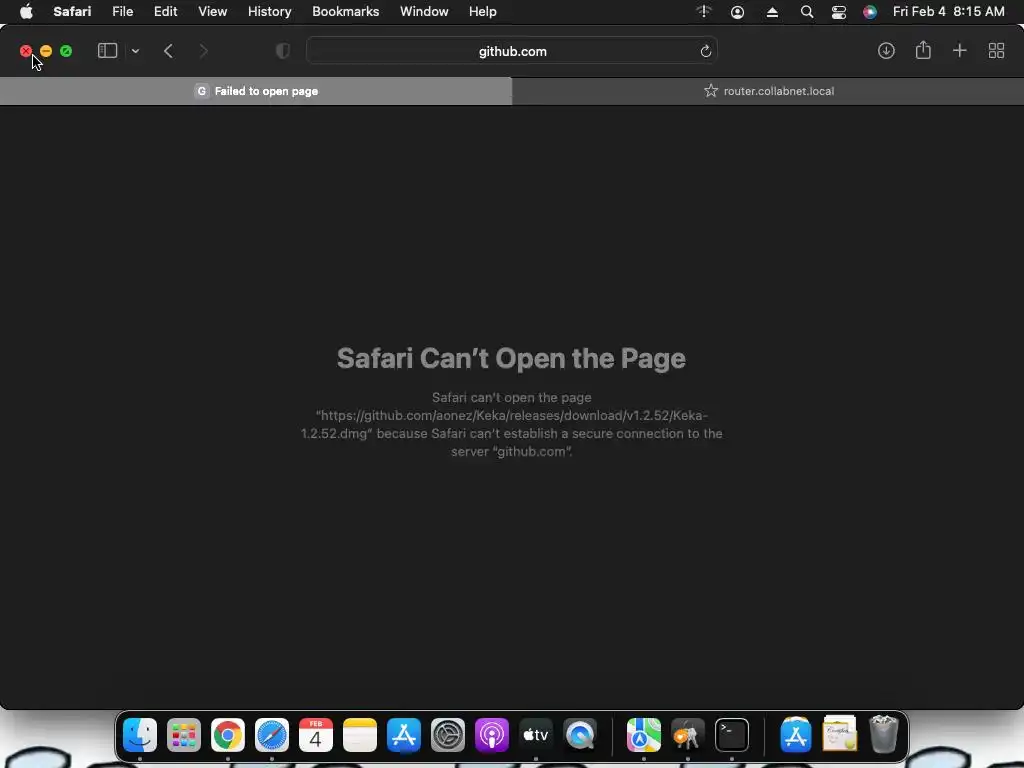1024x768 pixels.
Task: Activate Siri from the menu bar
Action: (870, 12)
